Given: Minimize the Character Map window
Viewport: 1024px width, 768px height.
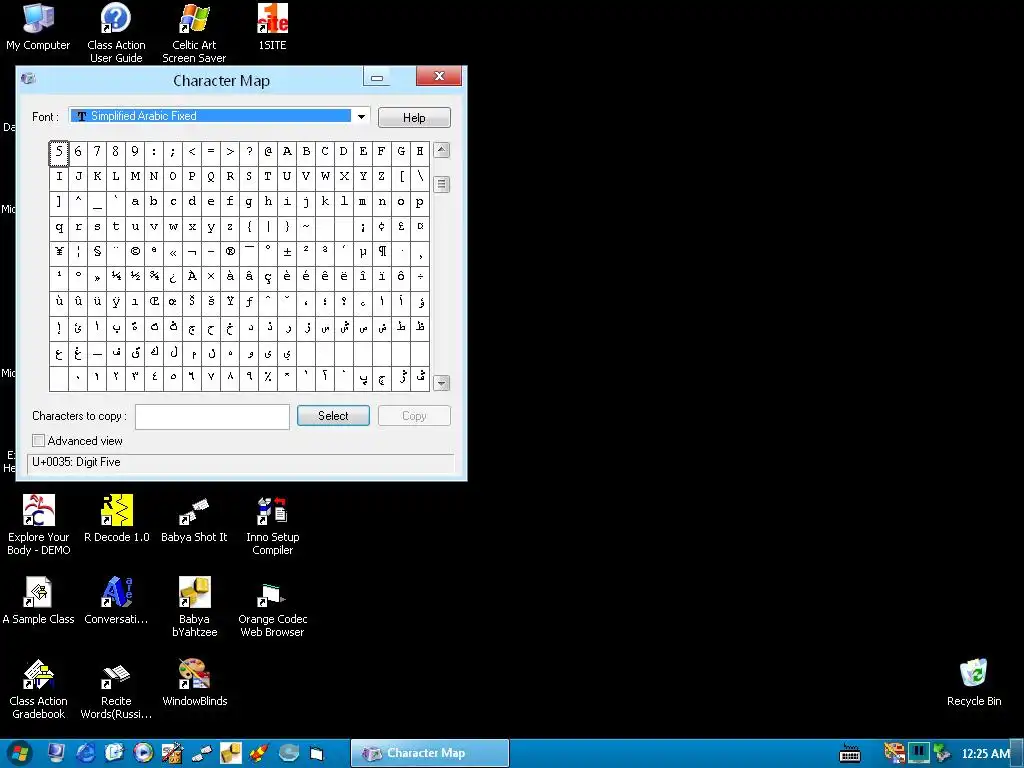Looking at the screenshot, I should coord(377,77).
